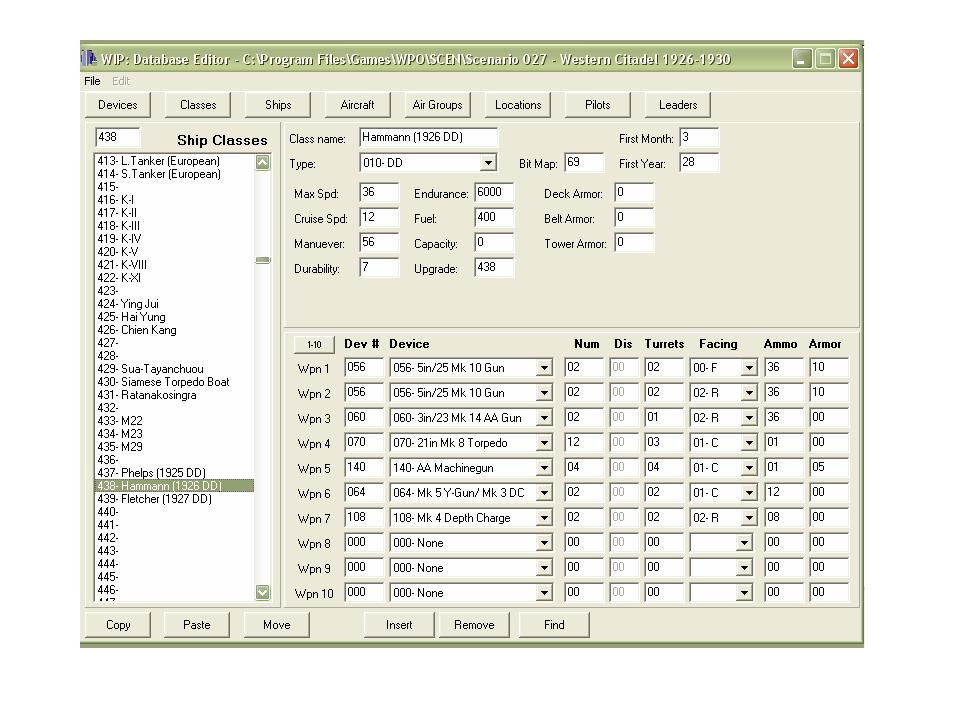Click the Durability field
Image resolution: width=960 pixels, height=720 pixels.
[x=378, y=268]
